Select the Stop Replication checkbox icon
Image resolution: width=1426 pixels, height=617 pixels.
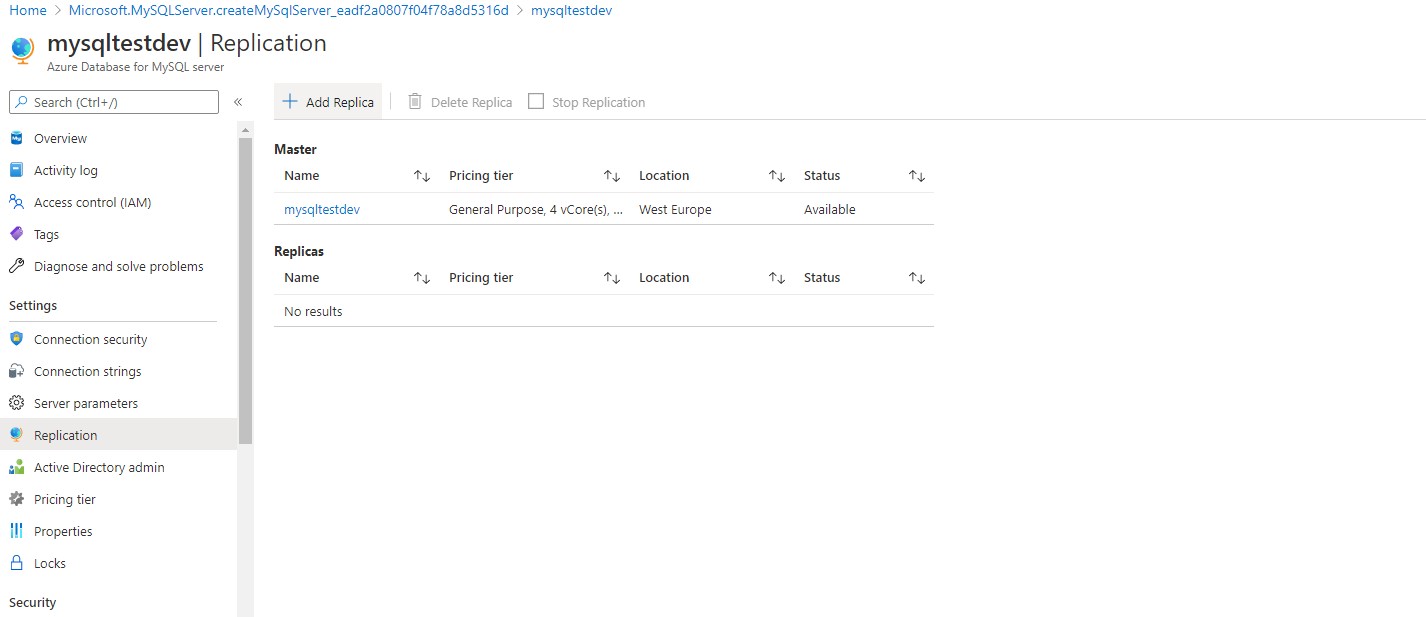click(536, 101)
